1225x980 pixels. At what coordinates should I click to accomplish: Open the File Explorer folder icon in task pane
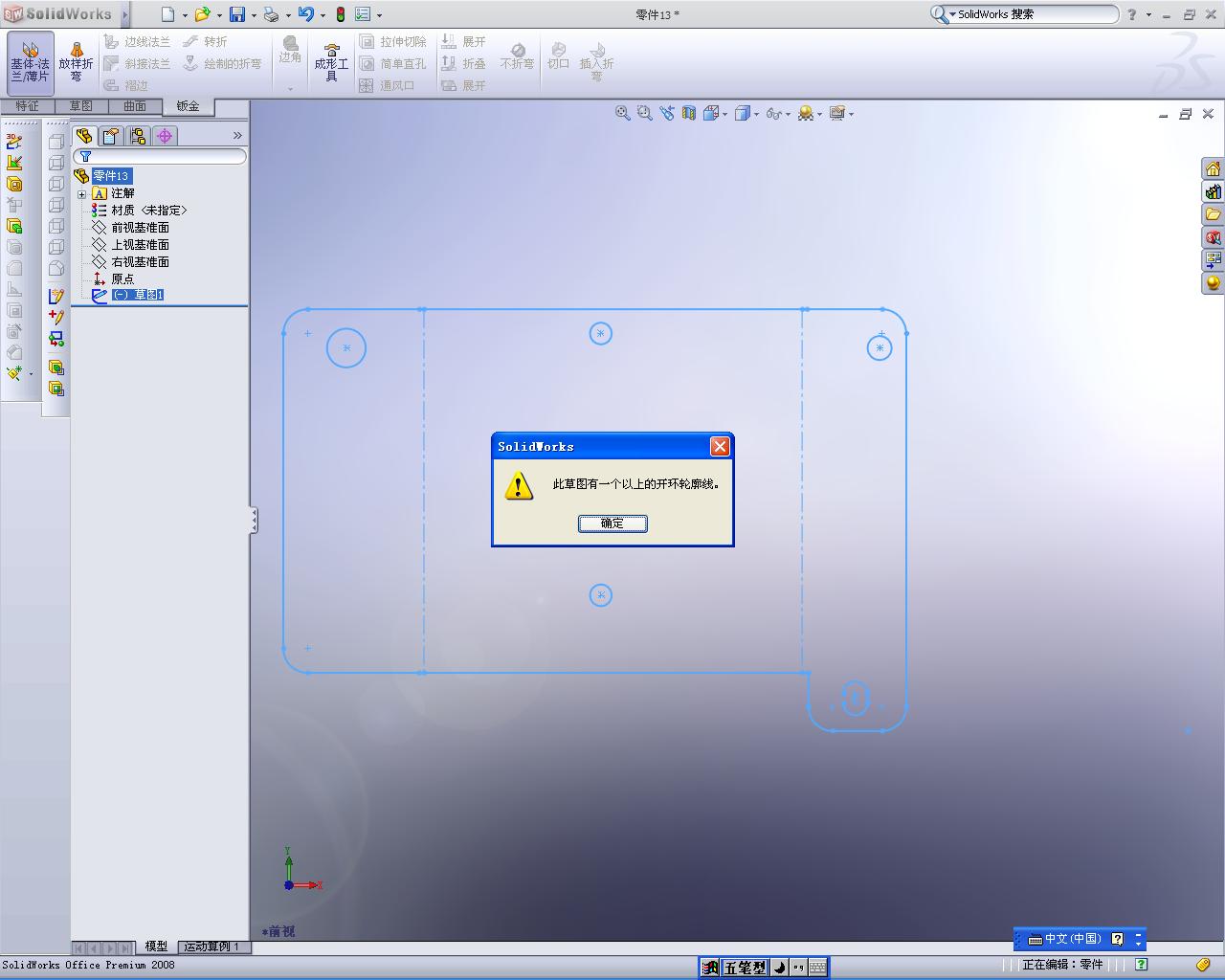(x=1213, y=214)
